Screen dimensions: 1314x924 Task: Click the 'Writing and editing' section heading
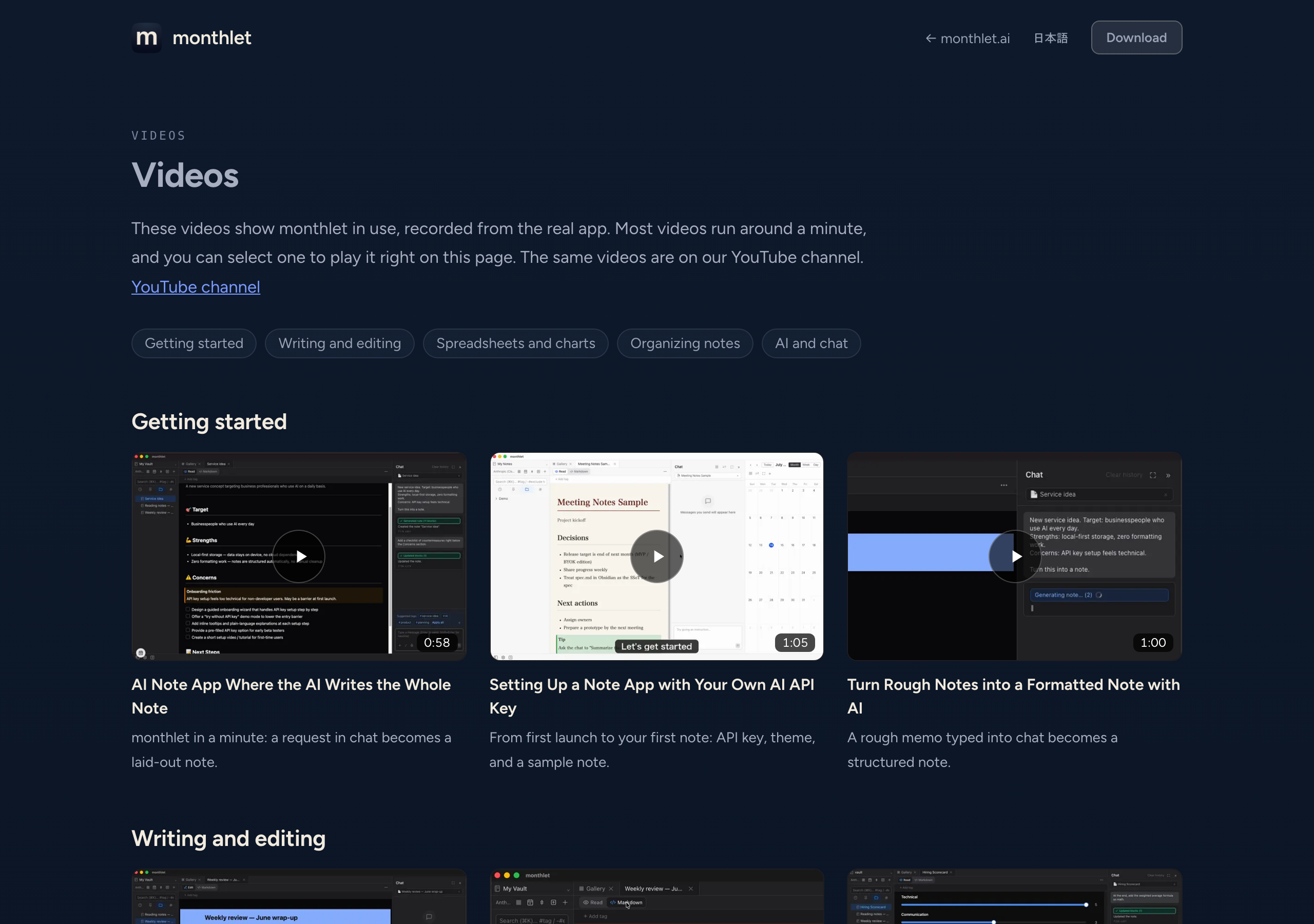(228, 839)
